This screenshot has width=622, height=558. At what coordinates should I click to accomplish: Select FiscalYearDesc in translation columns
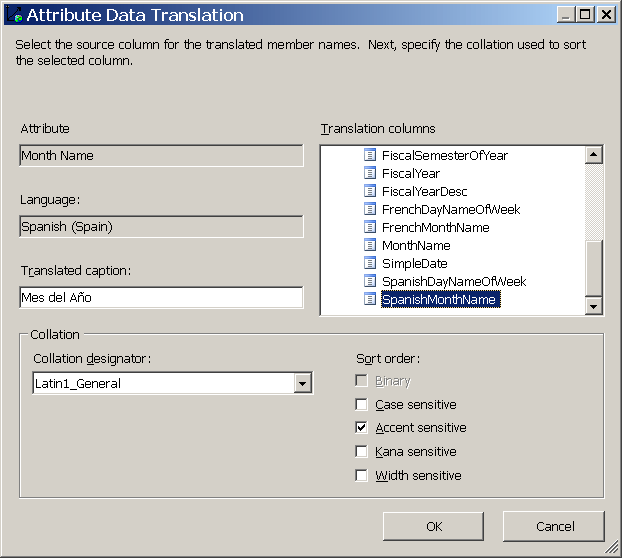pos(424,192)
